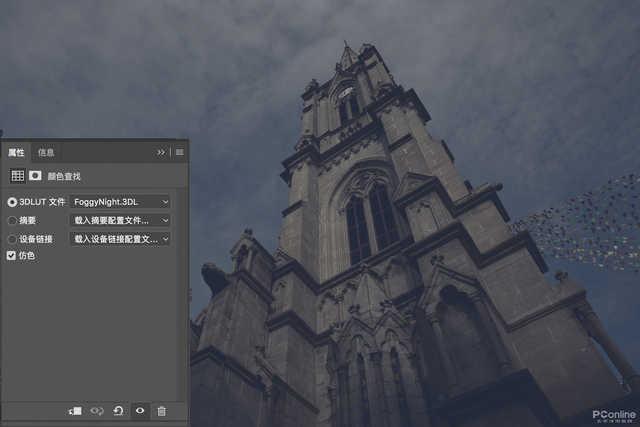Image resolution: width=640 pixels, height=427 pixels.
Task: Select the 3DLUT 文件 radio button
Action: [12, 202]
